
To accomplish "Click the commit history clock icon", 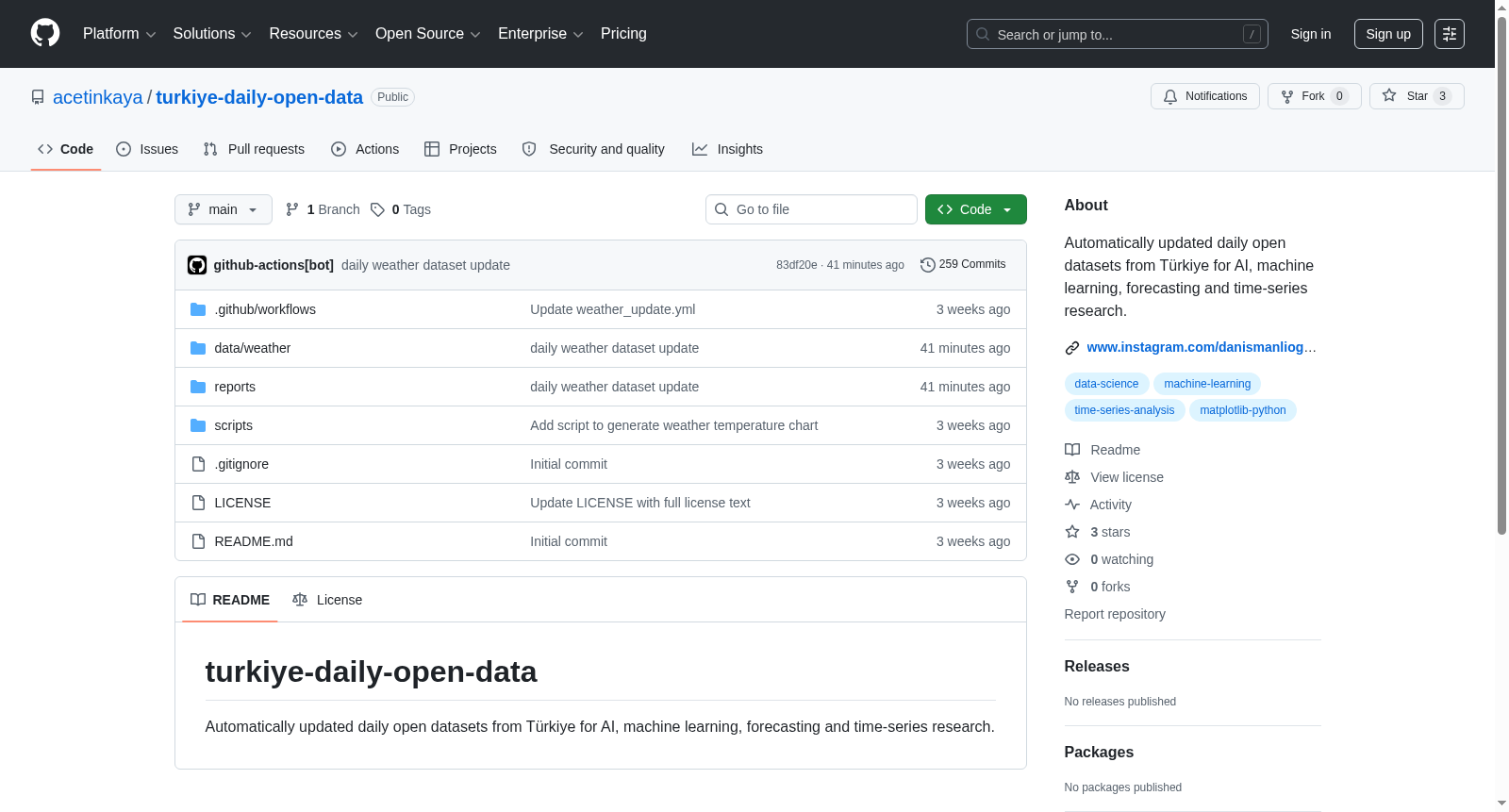I will click(928, 265).
